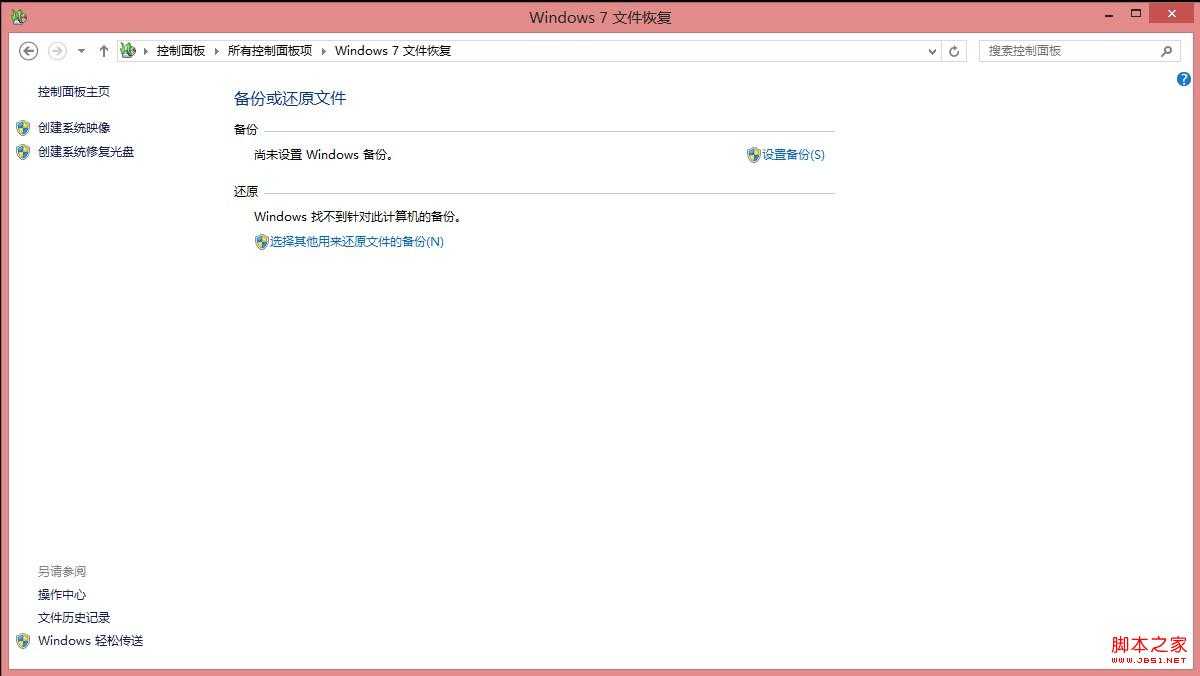Viewport: 1200px width, 676px height.
Task: Click shield icon beside Windows 轻松传送
Action: 23,641
